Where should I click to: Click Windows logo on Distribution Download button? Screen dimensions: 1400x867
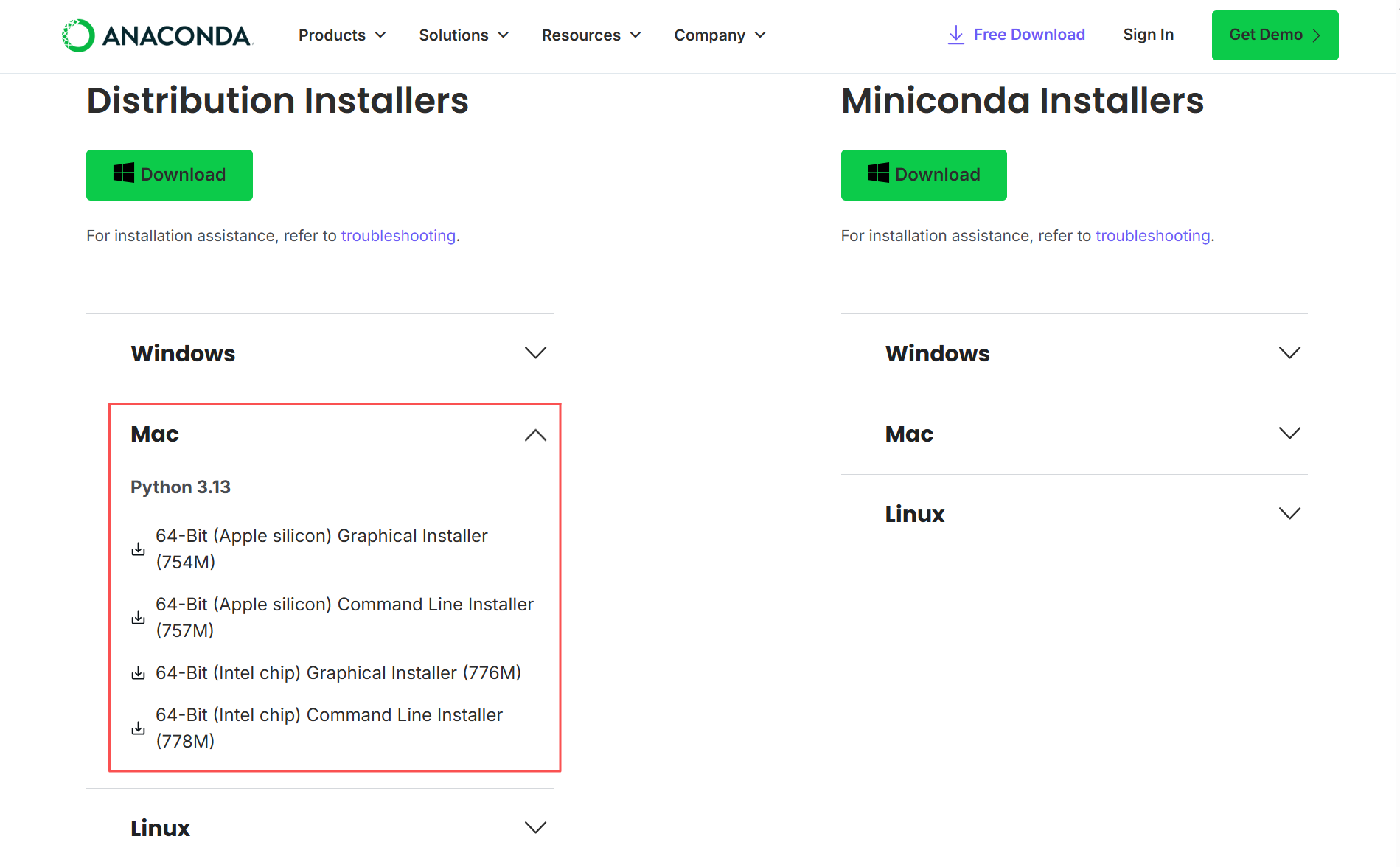coord(124,173)
